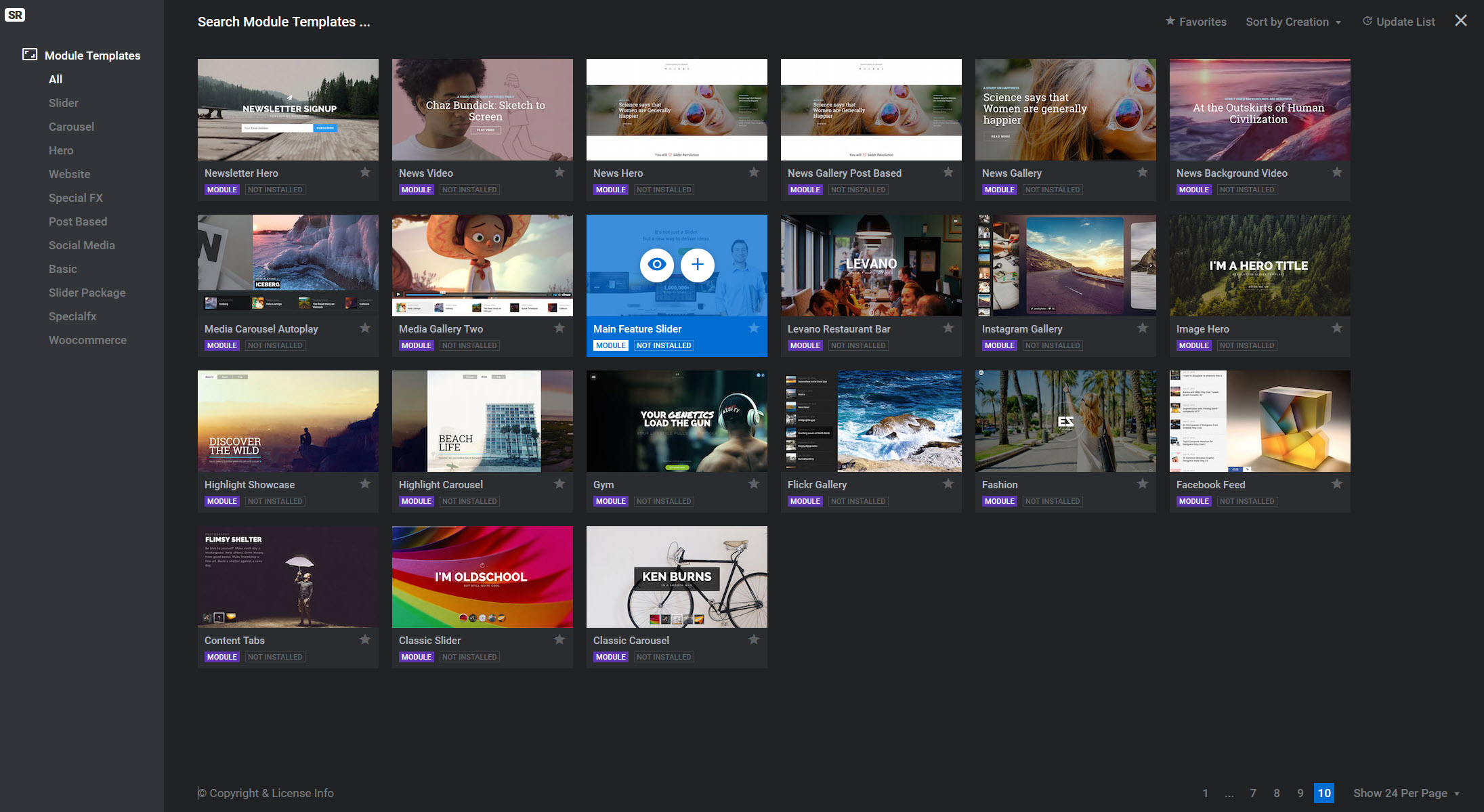1484x812 pixels.
Task: Toggle favorite star on Classic Carousel
Action: pyautogui.click(x=754, y=640)
